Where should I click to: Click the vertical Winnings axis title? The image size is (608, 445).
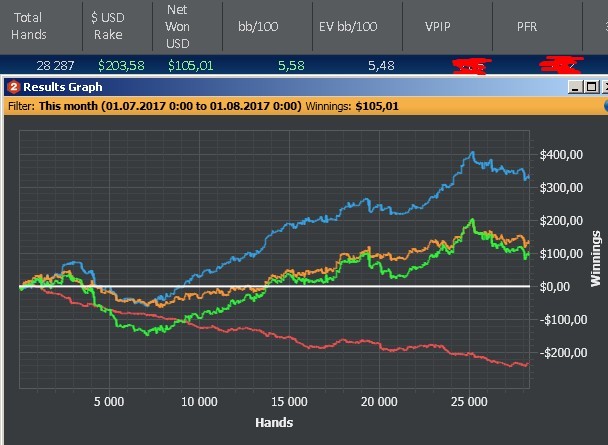[596, 259]
